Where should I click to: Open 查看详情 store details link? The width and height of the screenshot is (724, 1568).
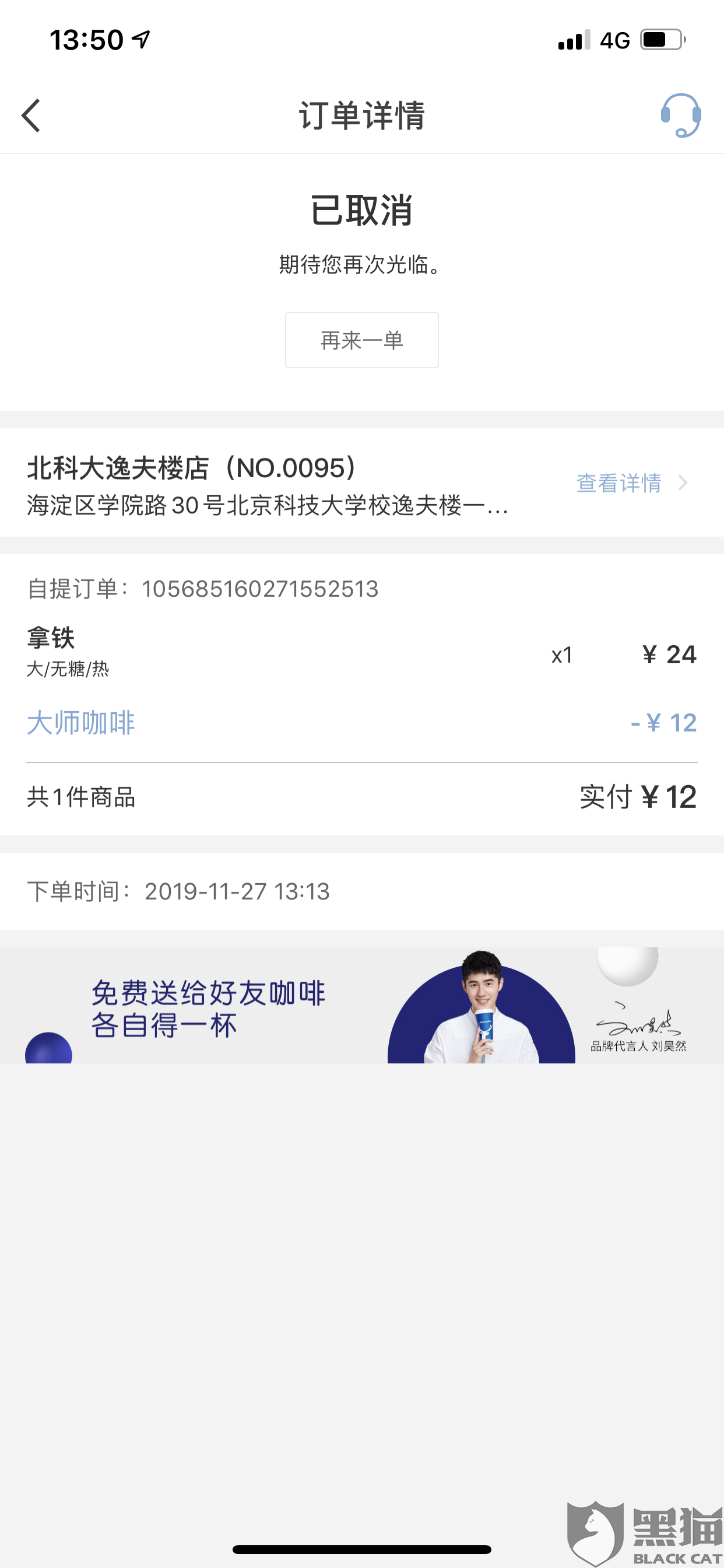tap(618, 484)
